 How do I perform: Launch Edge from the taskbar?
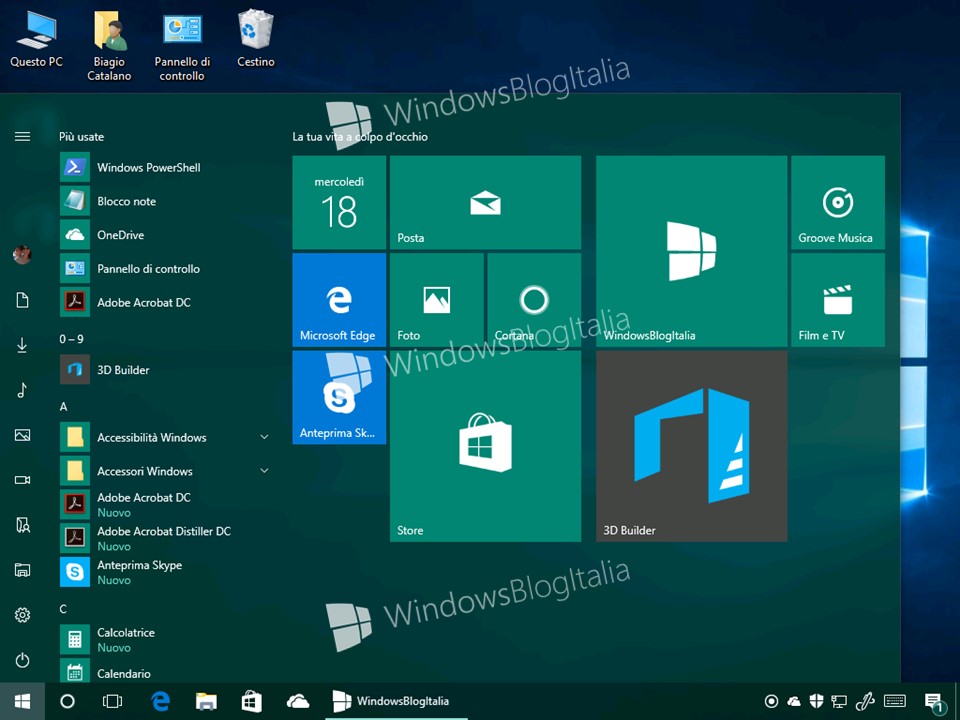click(160, 701)
